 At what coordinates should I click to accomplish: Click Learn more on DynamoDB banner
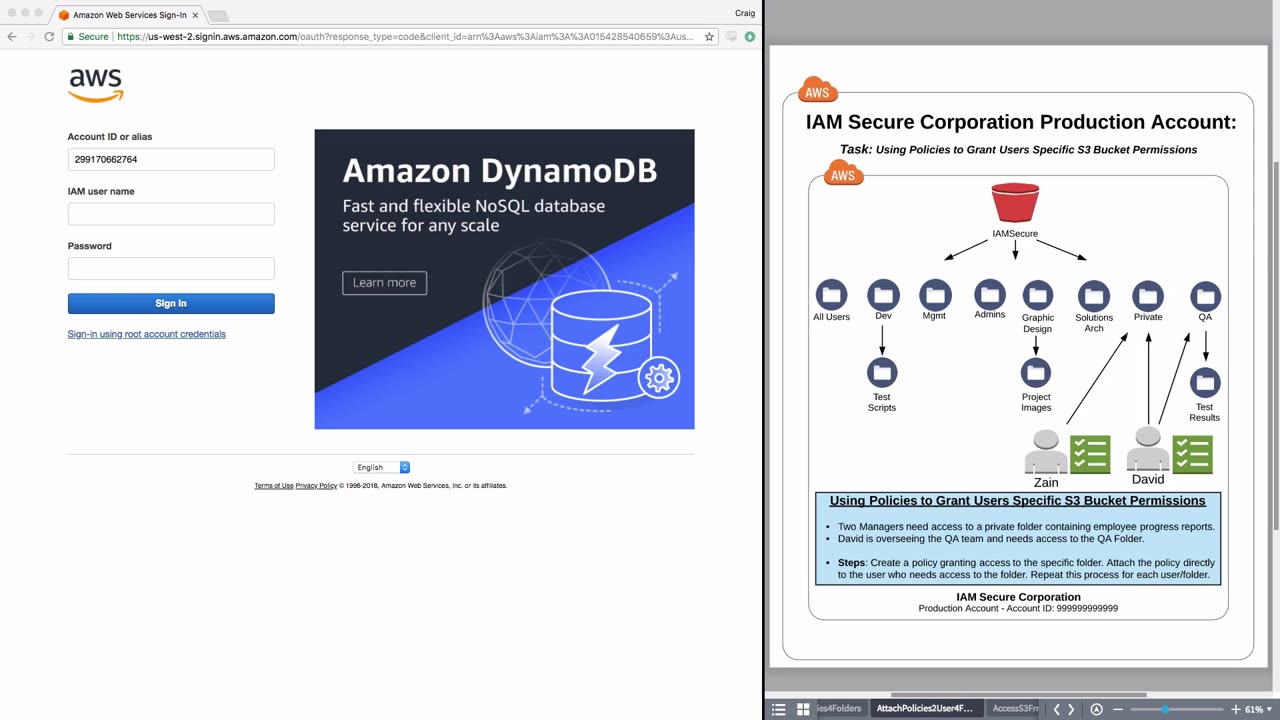[x=385, y=283]
